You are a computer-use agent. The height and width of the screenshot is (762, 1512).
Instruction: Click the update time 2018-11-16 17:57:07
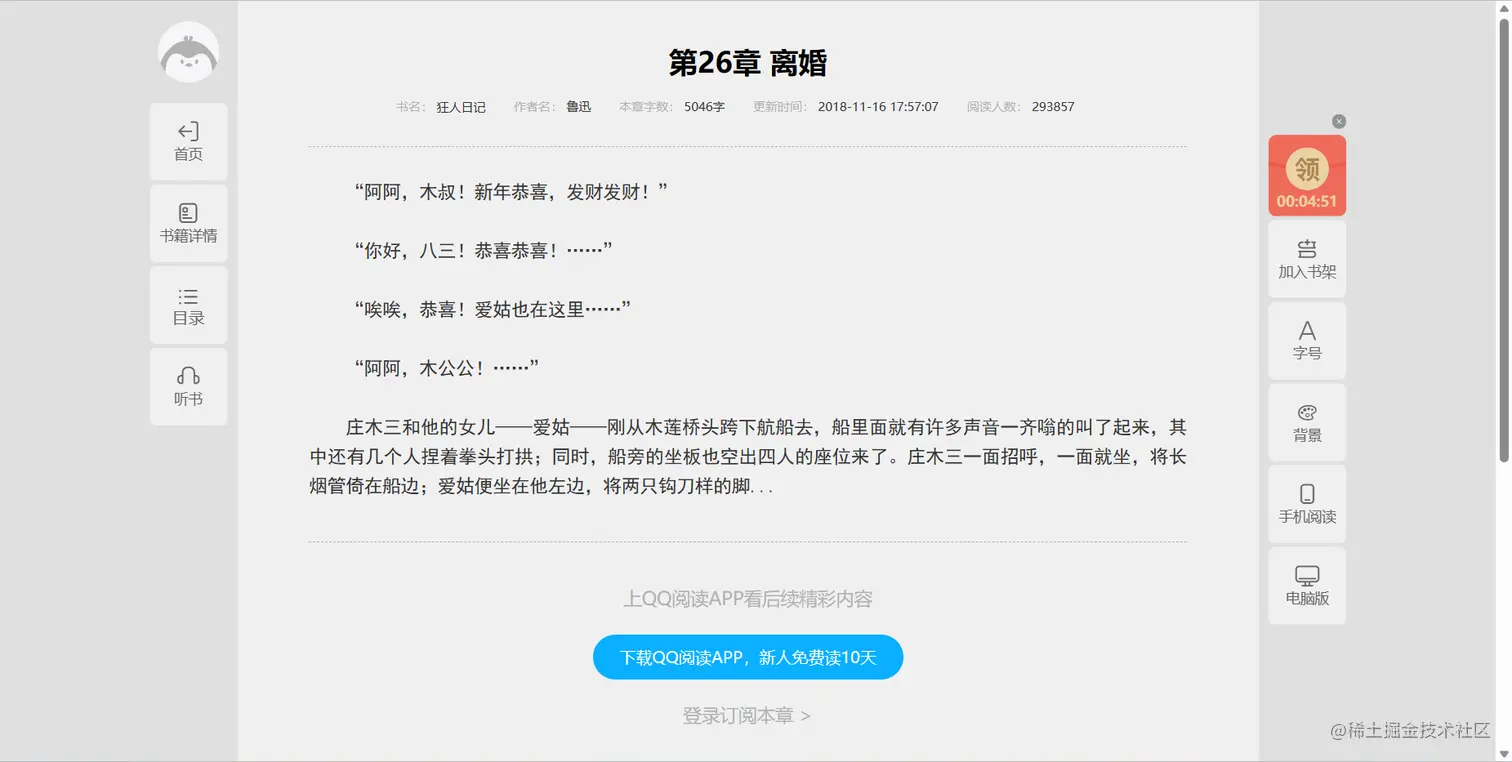click(x=878, y=107)
